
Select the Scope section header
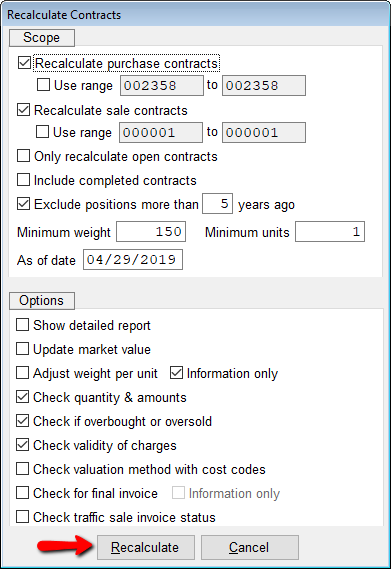pos(42,38)
